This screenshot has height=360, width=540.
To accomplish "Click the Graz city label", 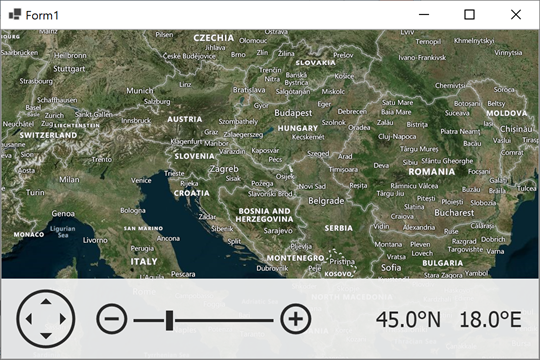I will (211, 132).
